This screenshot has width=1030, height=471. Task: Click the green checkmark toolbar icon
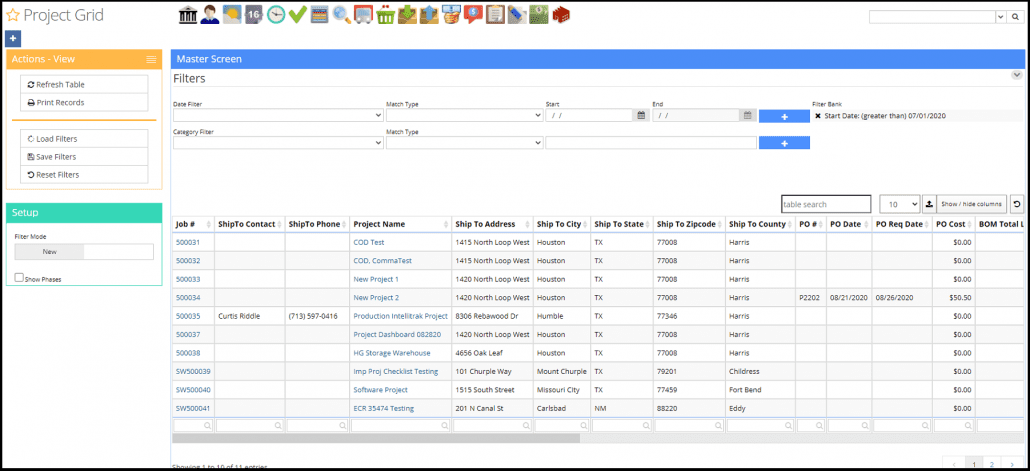point(297,15)
